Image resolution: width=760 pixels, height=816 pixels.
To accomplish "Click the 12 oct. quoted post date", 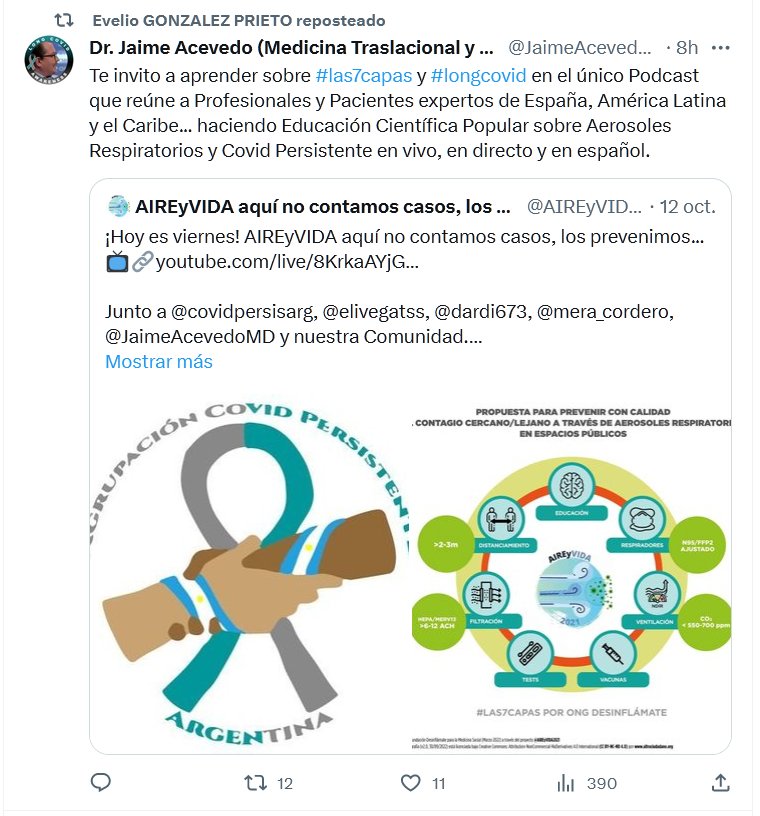I will coord(688,207).
